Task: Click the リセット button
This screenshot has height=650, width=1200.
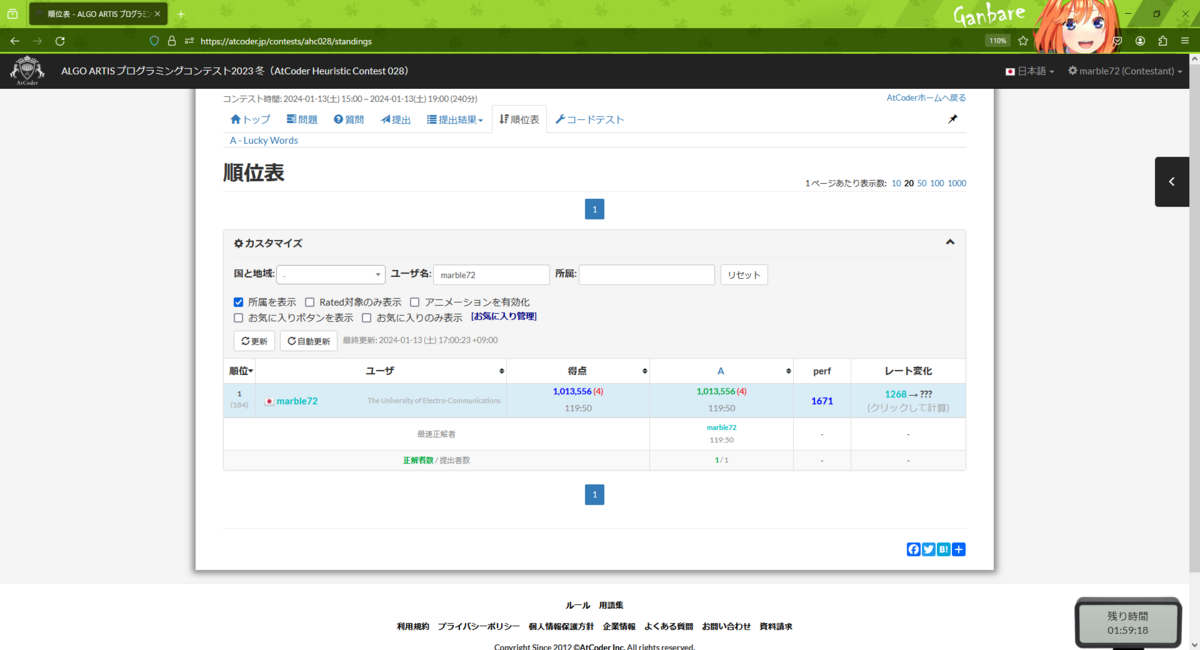Action: tap(744, 274)
